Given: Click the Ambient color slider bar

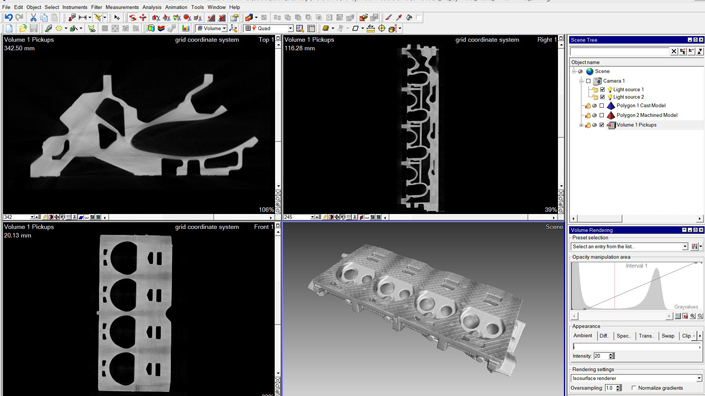Looking at the screenshot, I should pyautogui.click(x=636, y=347).
